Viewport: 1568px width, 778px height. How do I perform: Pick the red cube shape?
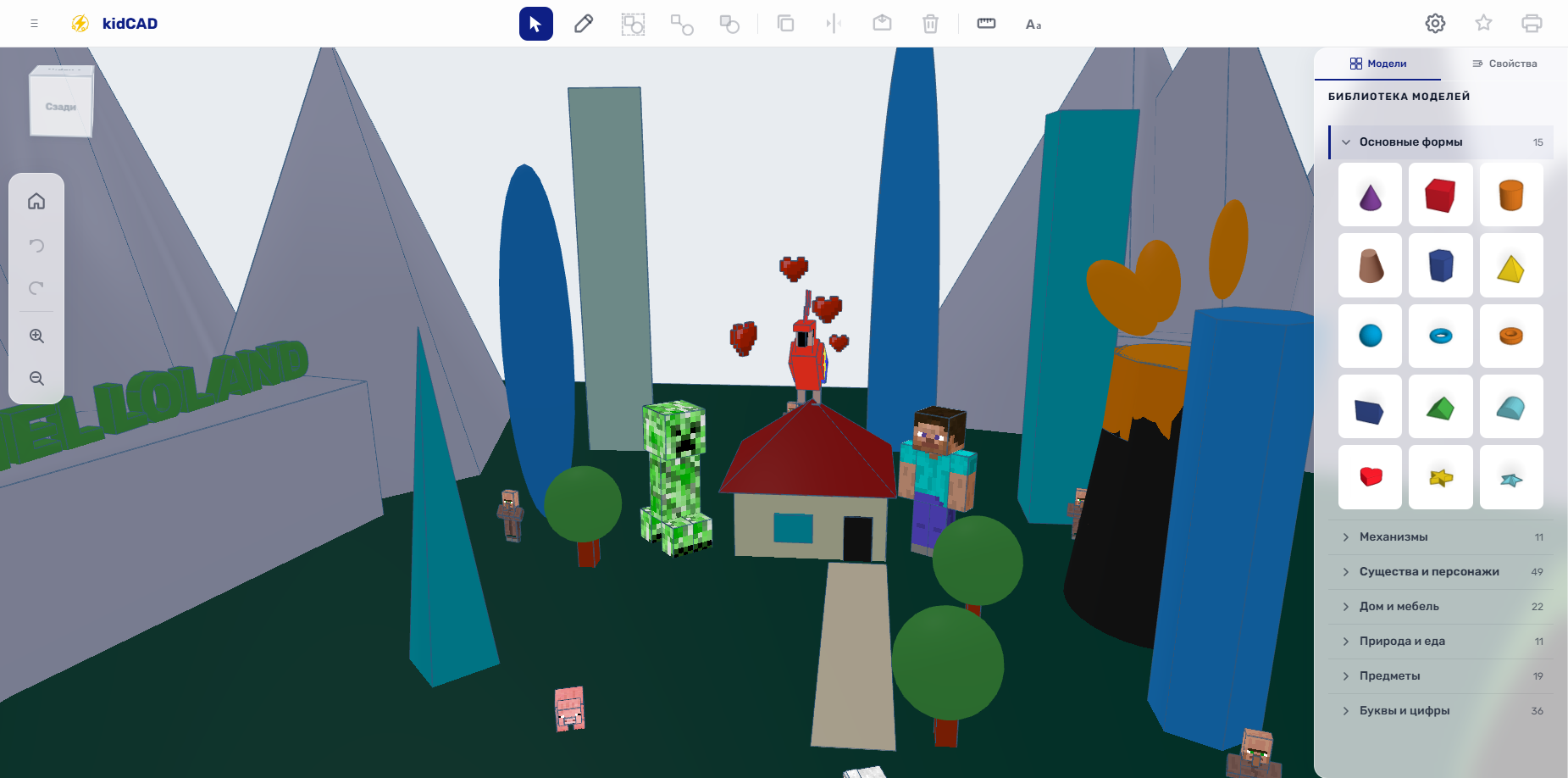point(1440,195)
